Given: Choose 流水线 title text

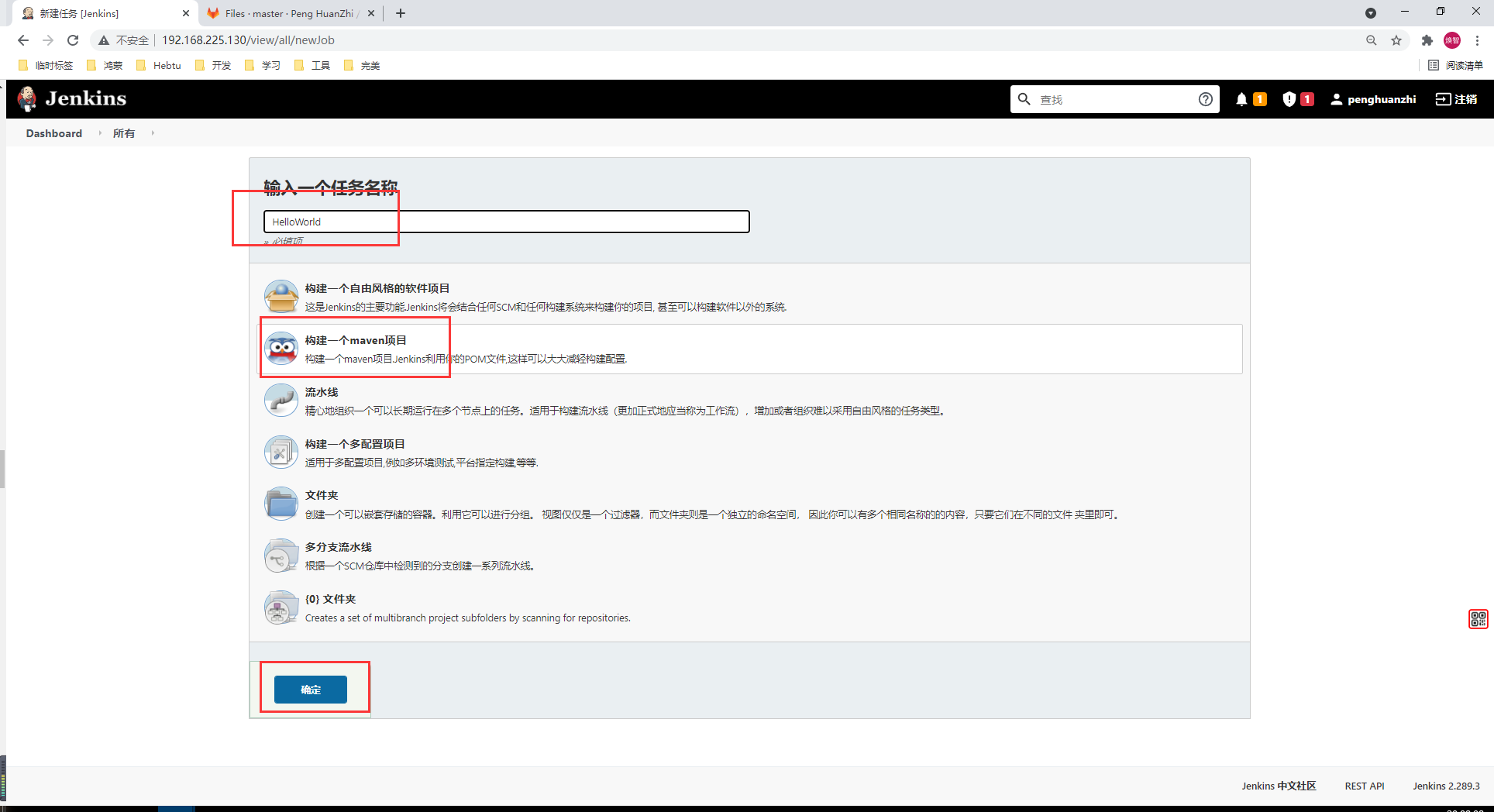Looking at the screenshot, I should click(322, 392).
